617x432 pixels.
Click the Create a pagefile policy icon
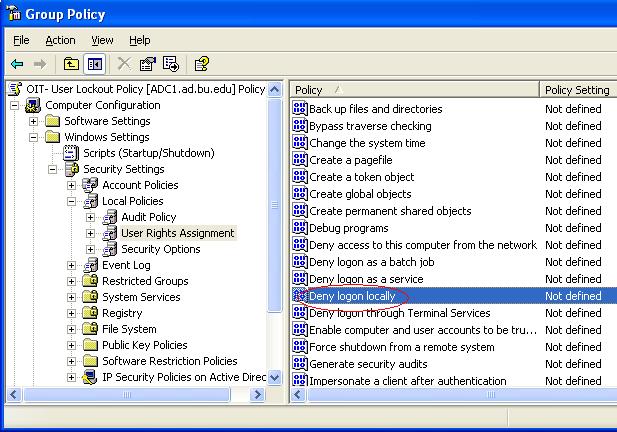300,160
